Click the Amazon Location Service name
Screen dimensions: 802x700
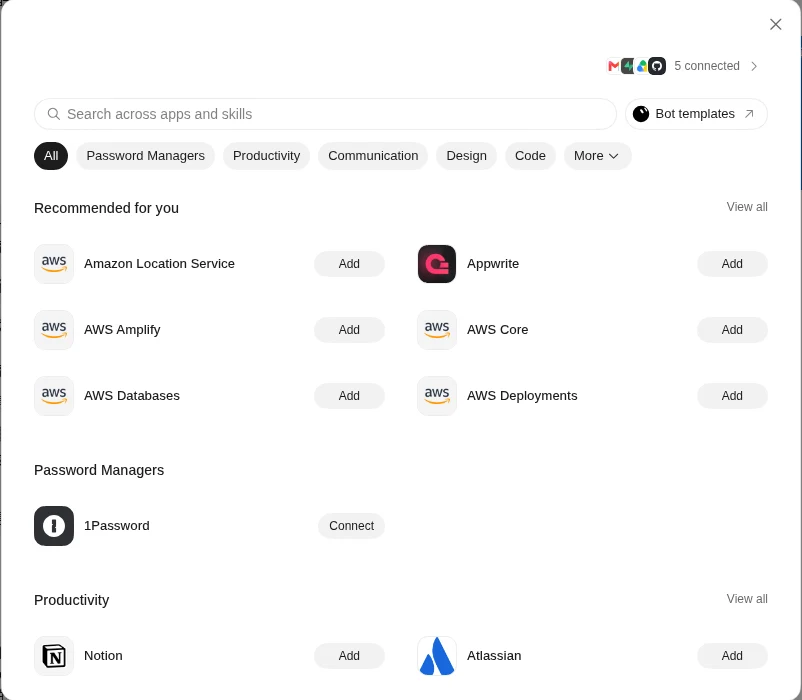point(159,264)
